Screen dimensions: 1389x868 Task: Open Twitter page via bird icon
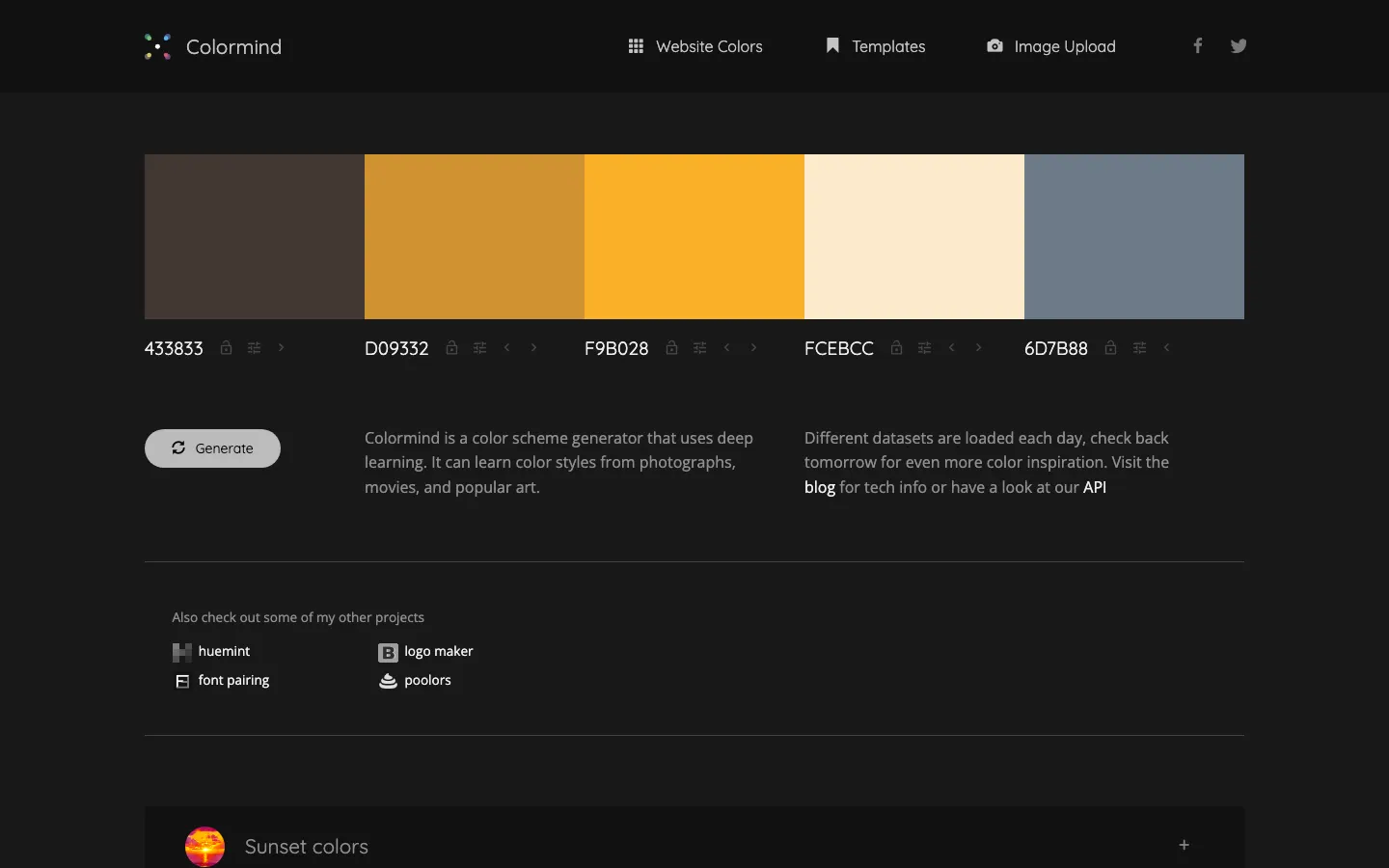[1239, 45]
